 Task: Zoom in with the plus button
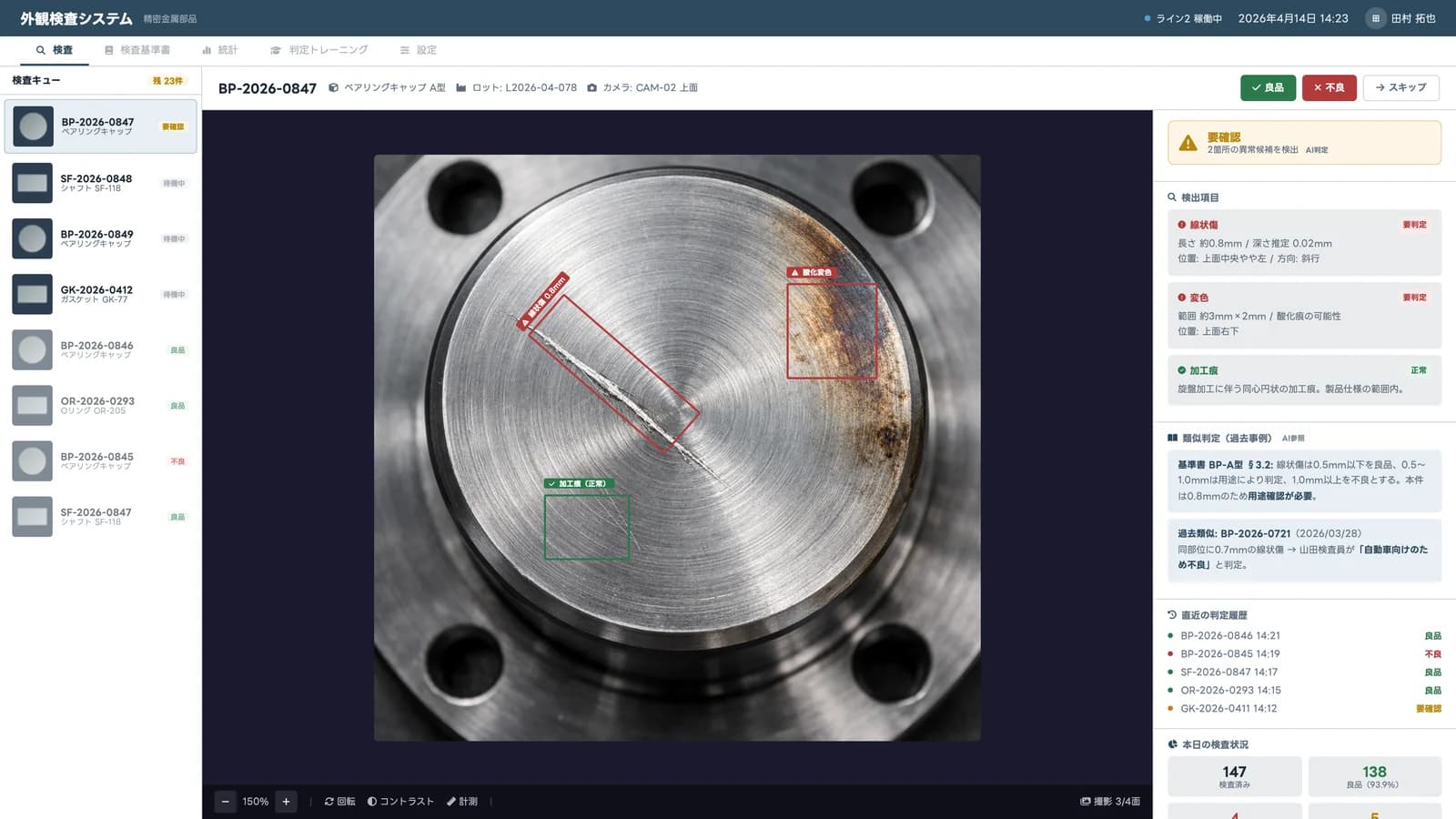tap(286, 802)
